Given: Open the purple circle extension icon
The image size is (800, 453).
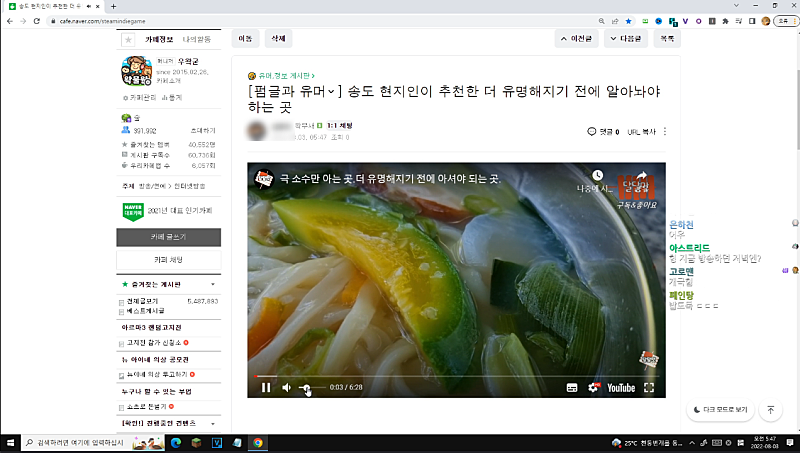Looking at the screenshot, I should (x=698, y=21).
